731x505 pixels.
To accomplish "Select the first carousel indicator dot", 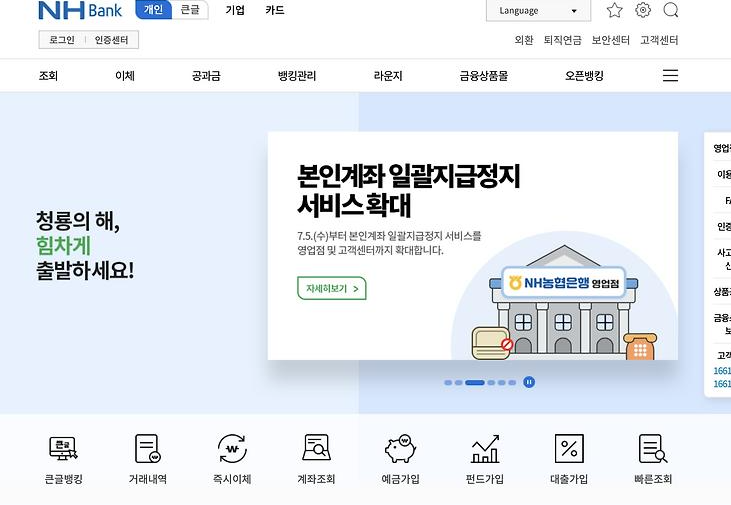I will point(448,382).
